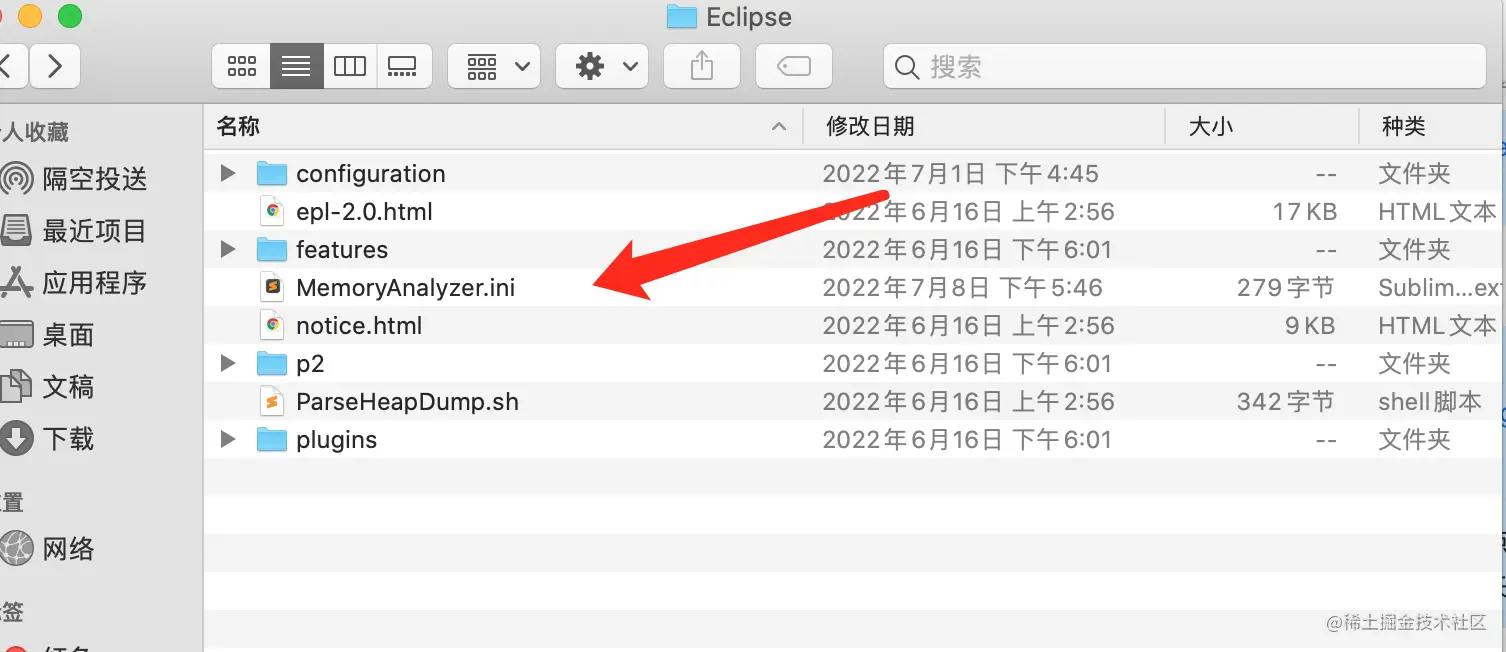Select the notice.html file name
The width and height of the screenshot is (1506, 652).
coord(359,326)
